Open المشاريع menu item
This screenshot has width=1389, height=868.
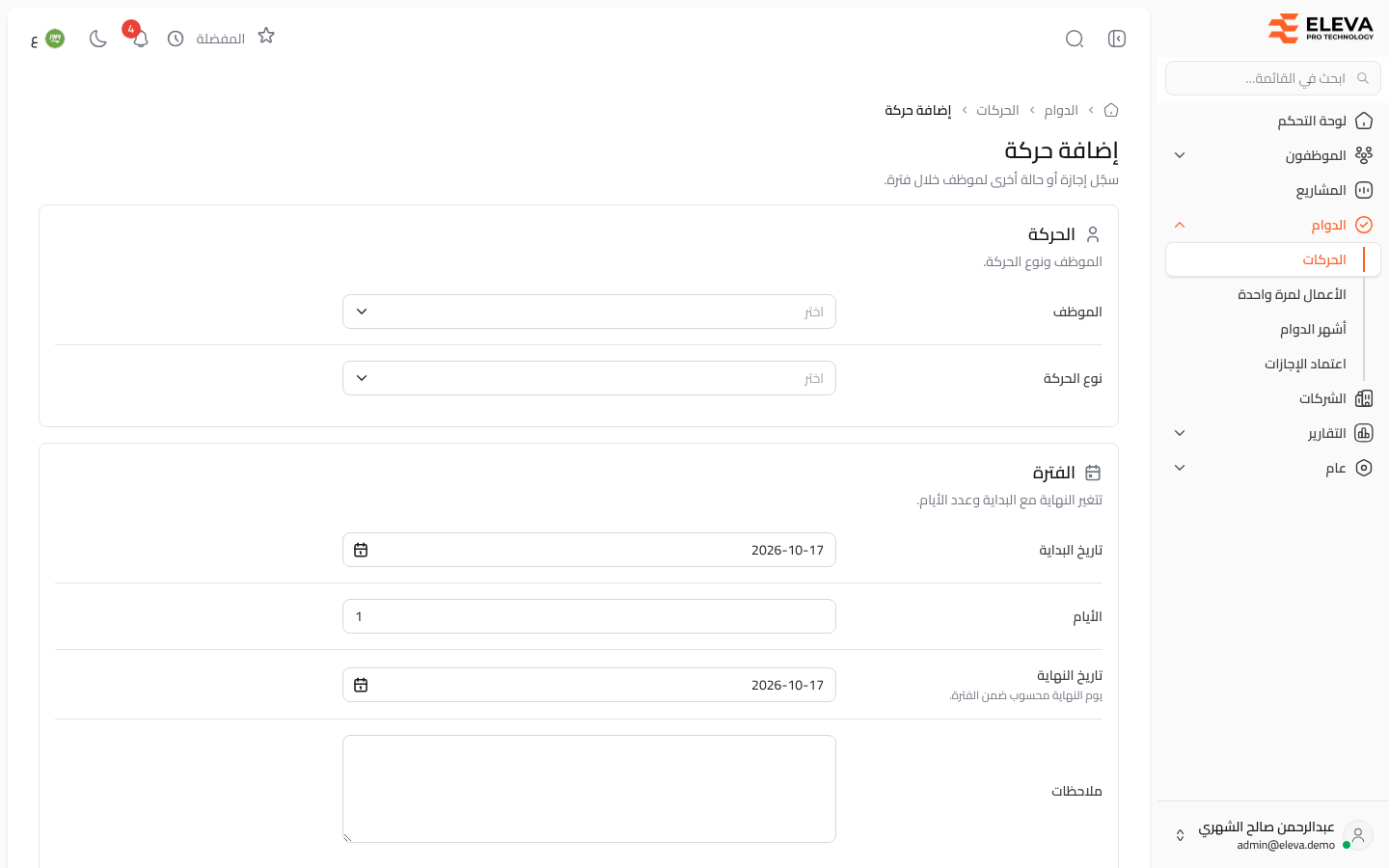(1273, 190)
